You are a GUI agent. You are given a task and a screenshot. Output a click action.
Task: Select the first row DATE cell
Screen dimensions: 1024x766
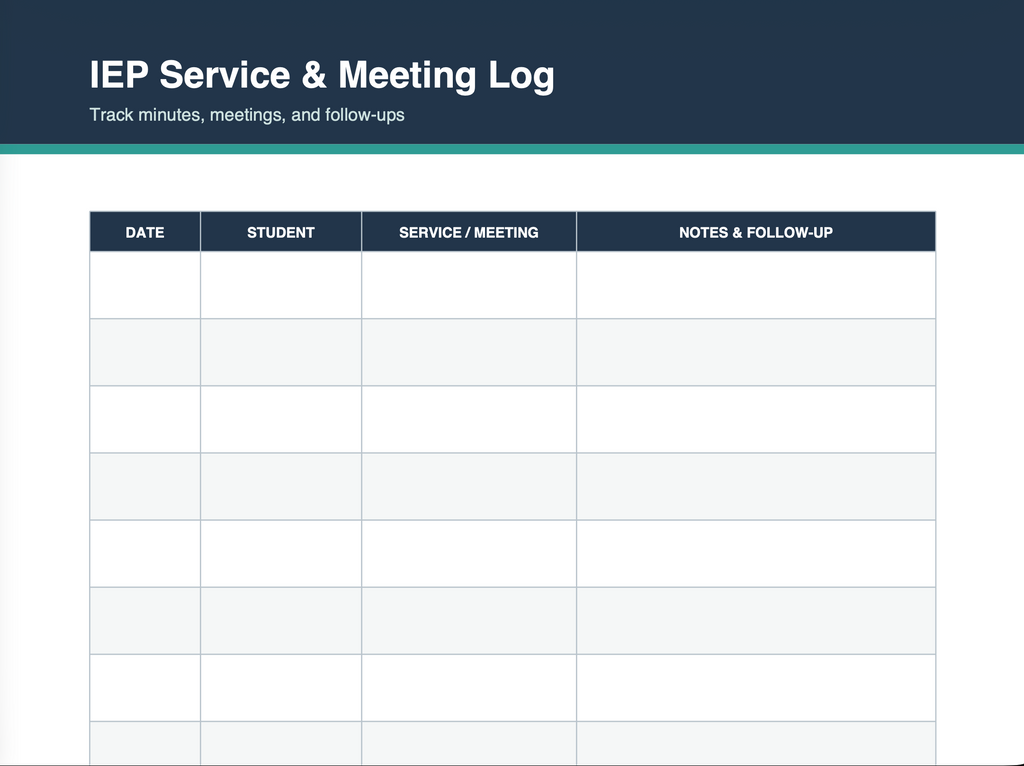click(x=145, y=285)
